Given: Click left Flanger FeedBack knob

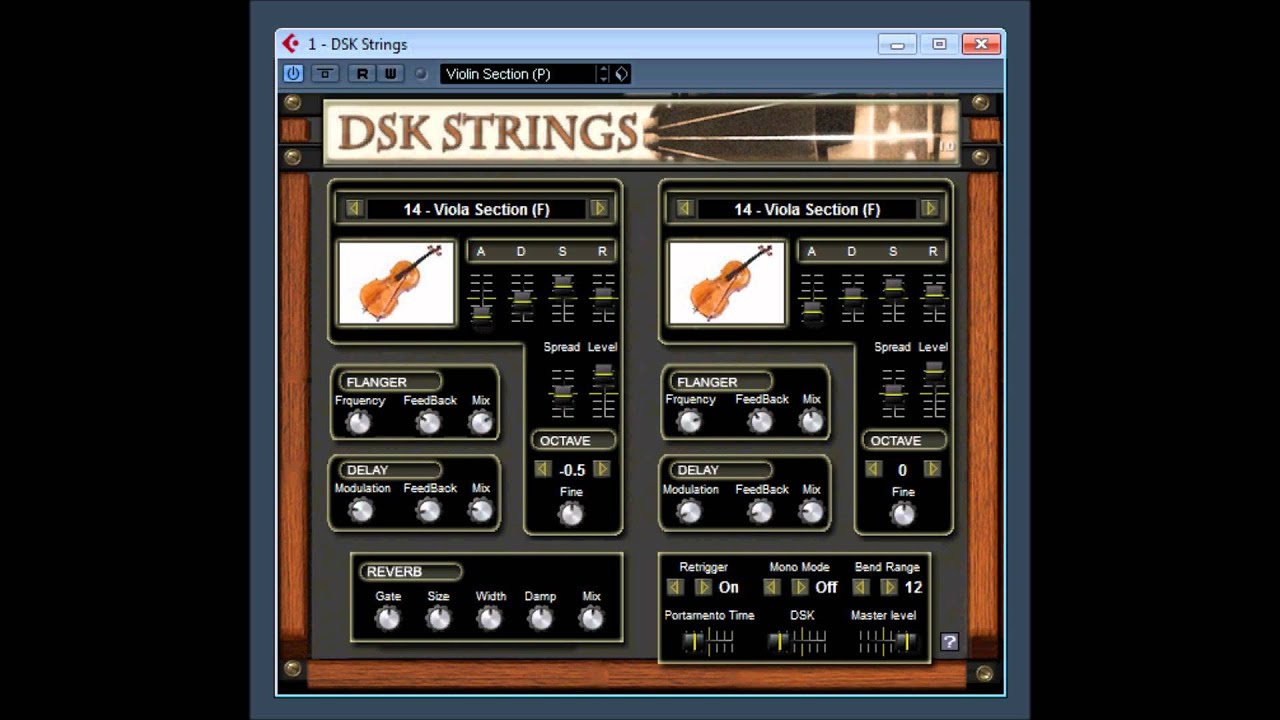Looking at the screenshot, I should 429,422.
